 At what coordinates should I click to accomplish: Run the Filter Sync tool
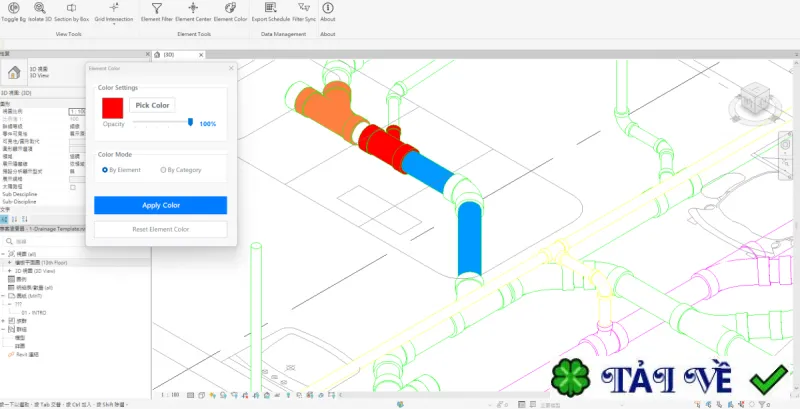pyautogui.click(x=304, y=12)
